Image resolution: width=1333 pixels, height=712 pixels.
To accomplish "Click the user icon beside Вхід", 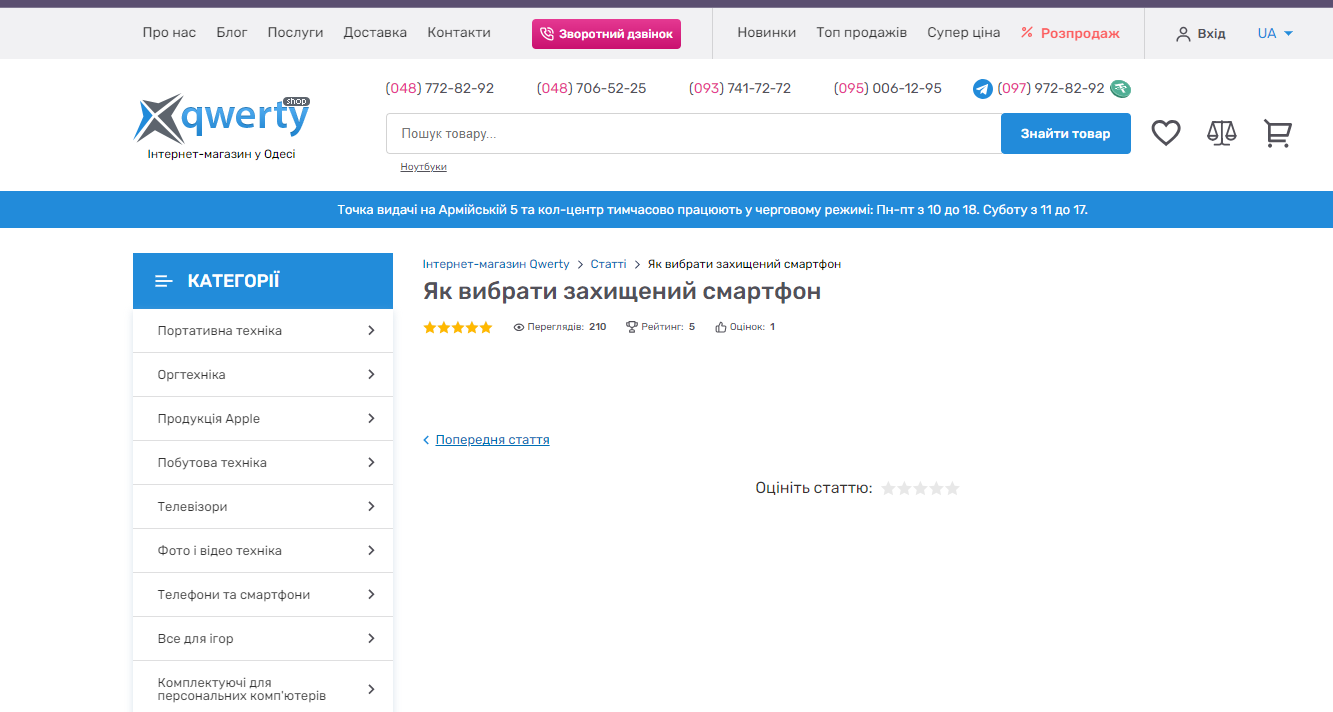I will (1183, 34).
